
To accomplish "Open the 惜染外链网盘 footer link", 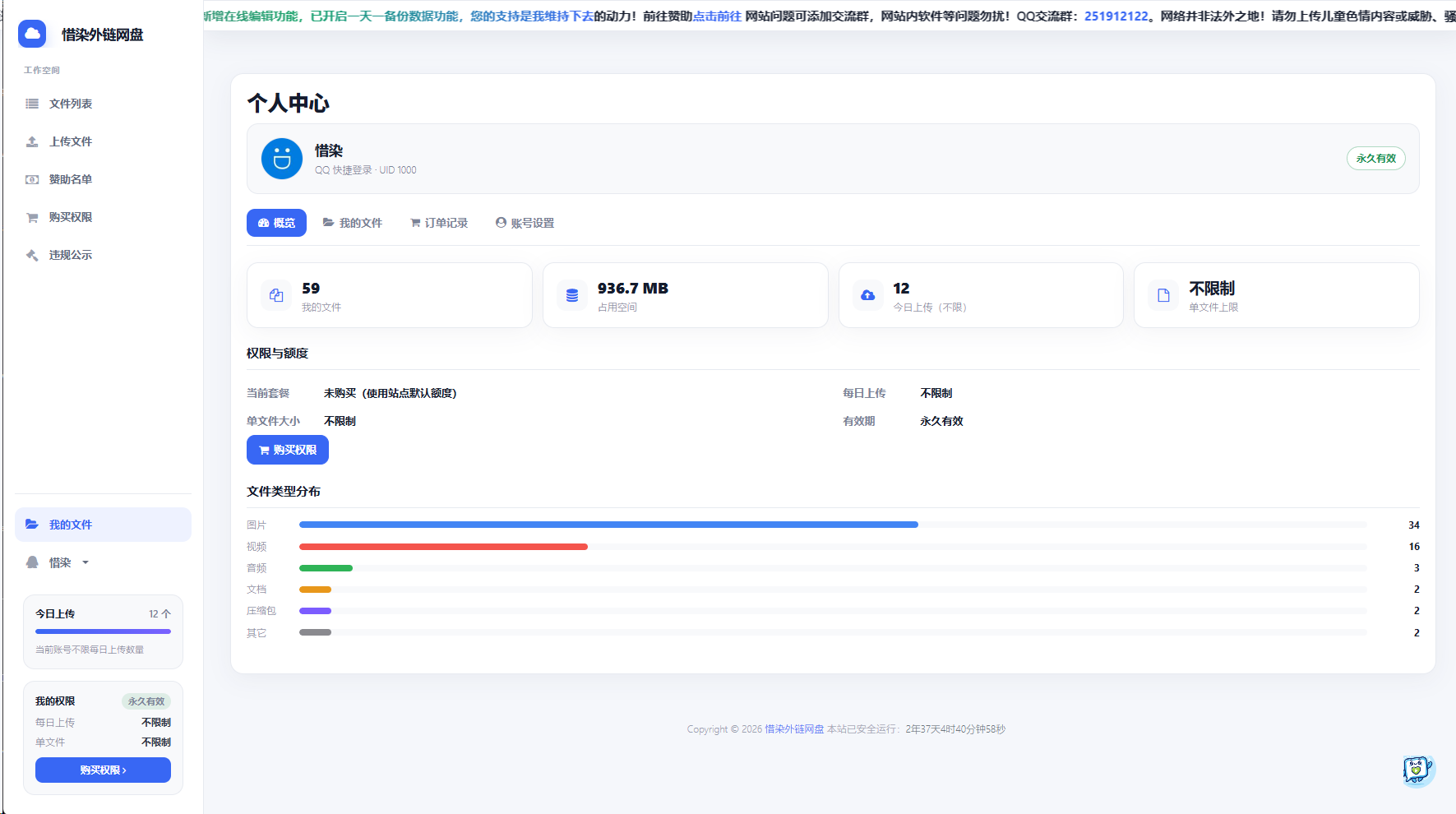I will pyautogui.click(x=794, y=729).
